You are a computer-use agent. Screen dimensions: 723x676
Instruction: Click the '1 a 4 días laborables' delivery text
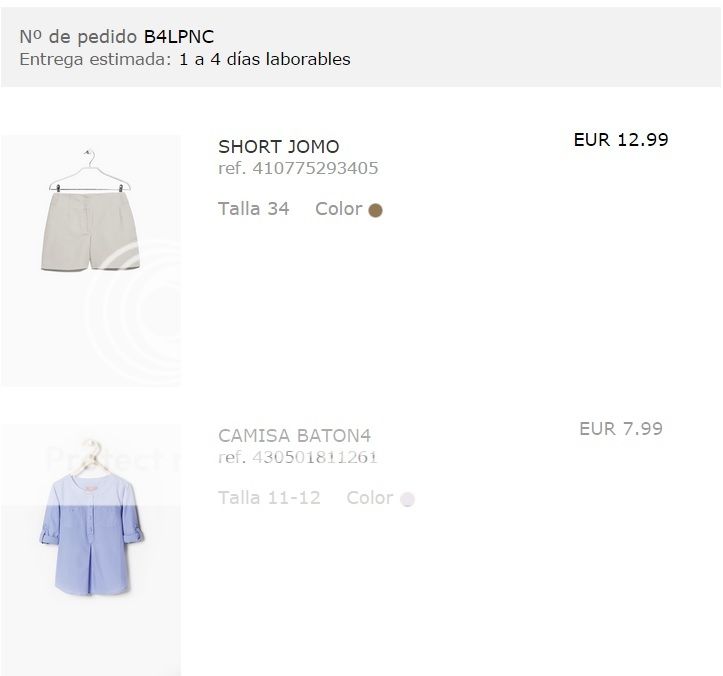pyautogui.click(x=265, y=59)
